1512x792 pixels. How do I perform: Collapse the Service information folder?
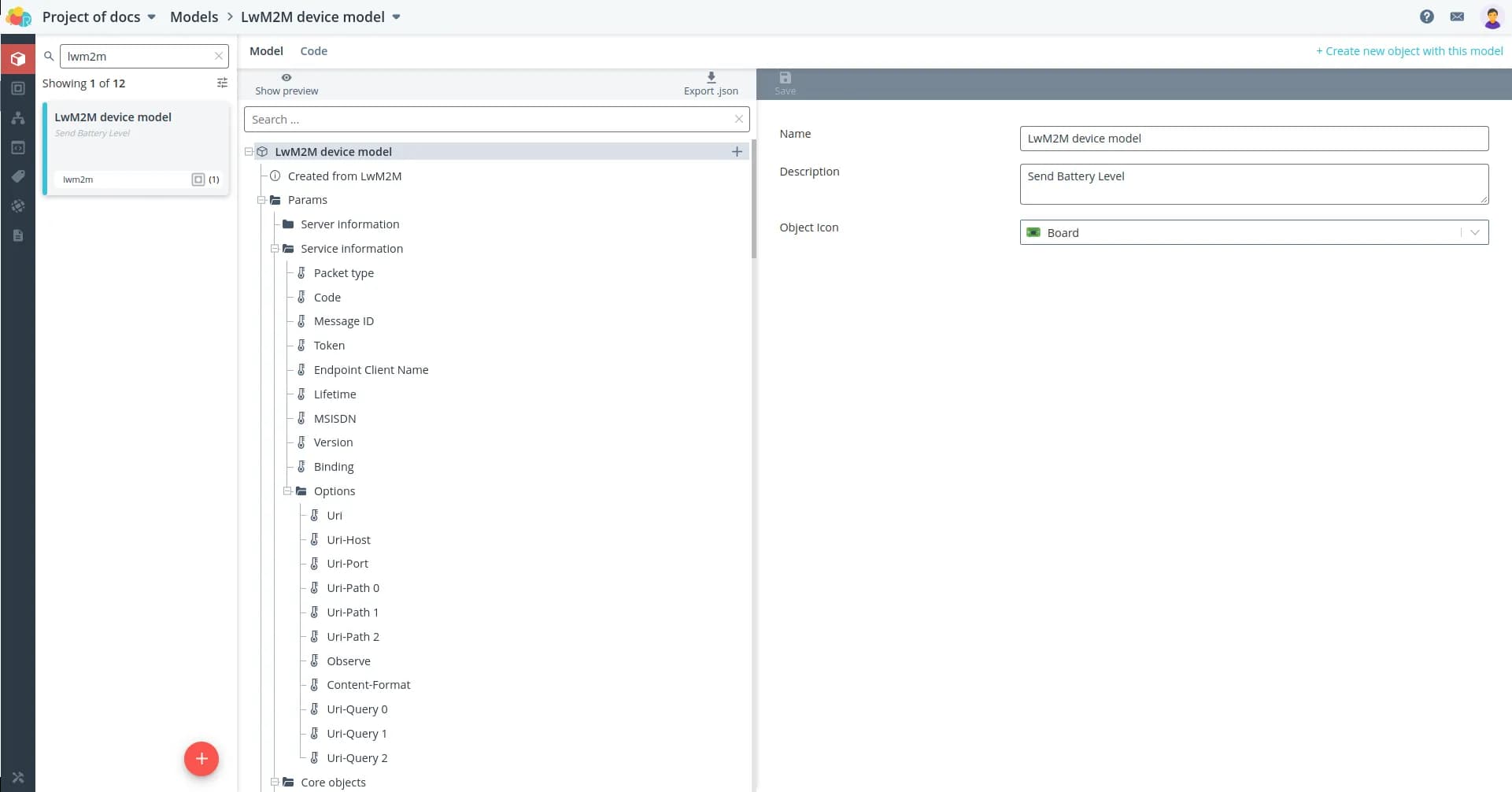[275, 249]
